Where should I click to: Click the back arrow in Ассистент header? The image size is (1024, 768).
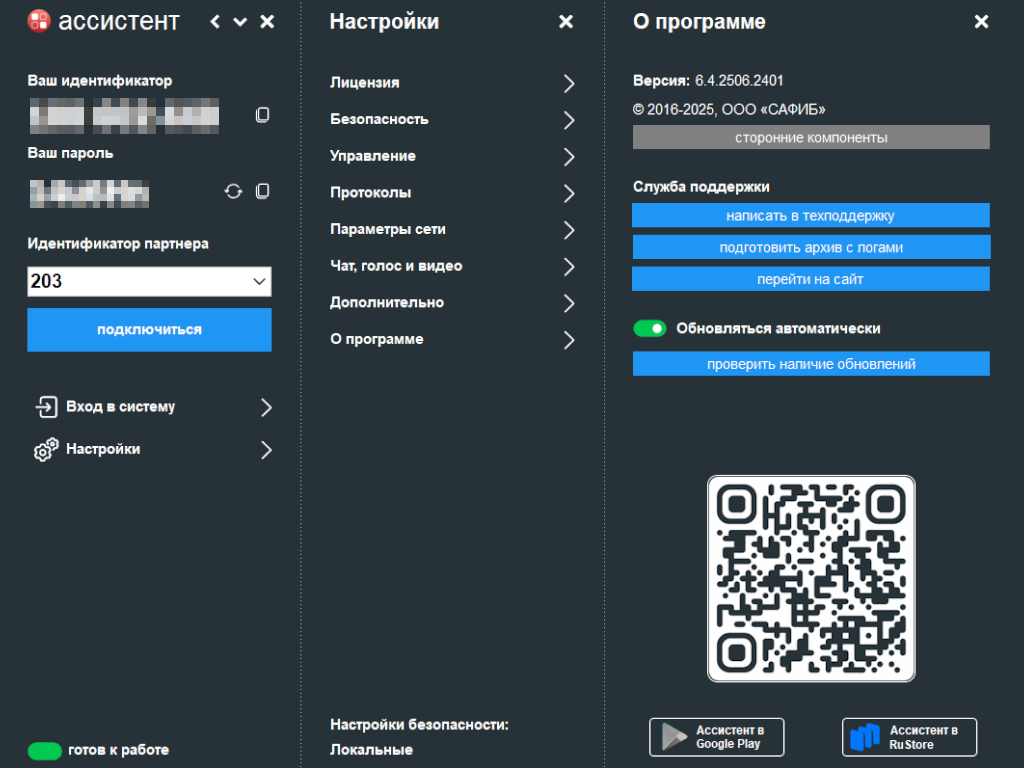point(215,22)
